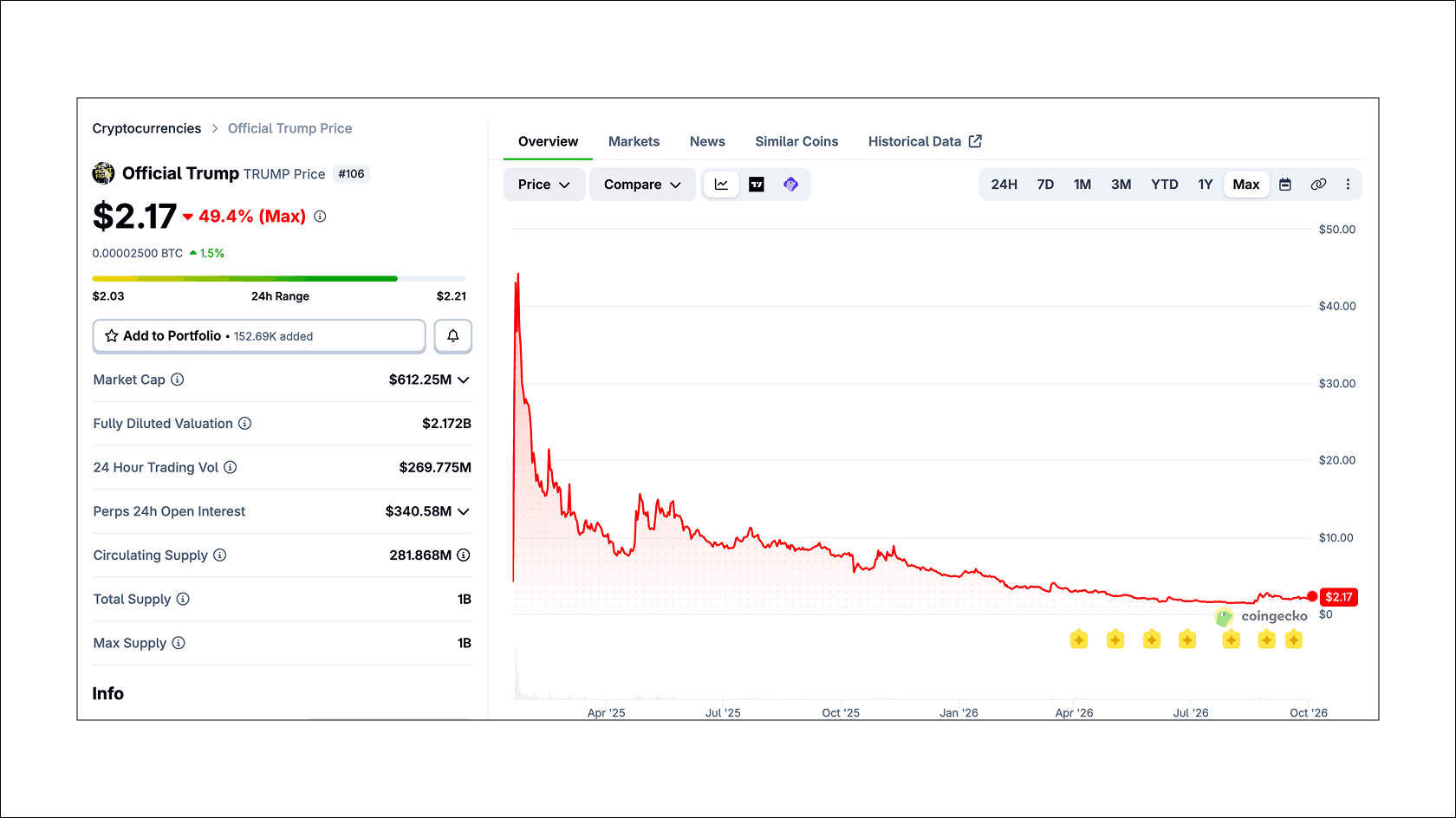Click the 24h Range progress bar
The height and width of the screenshot is (818, 1456).
[x=279, y=278]
